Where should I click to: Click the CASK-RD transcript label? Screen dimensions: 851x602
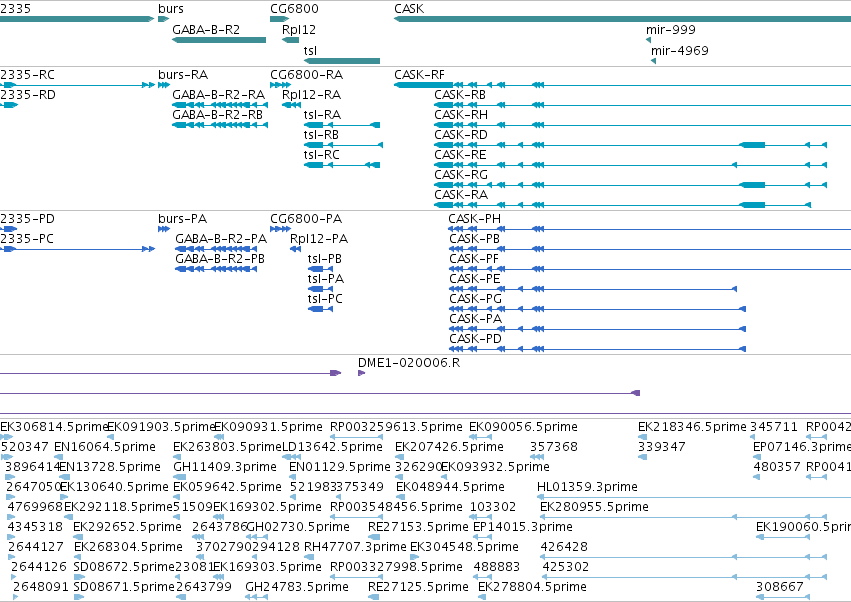(461, 135)
